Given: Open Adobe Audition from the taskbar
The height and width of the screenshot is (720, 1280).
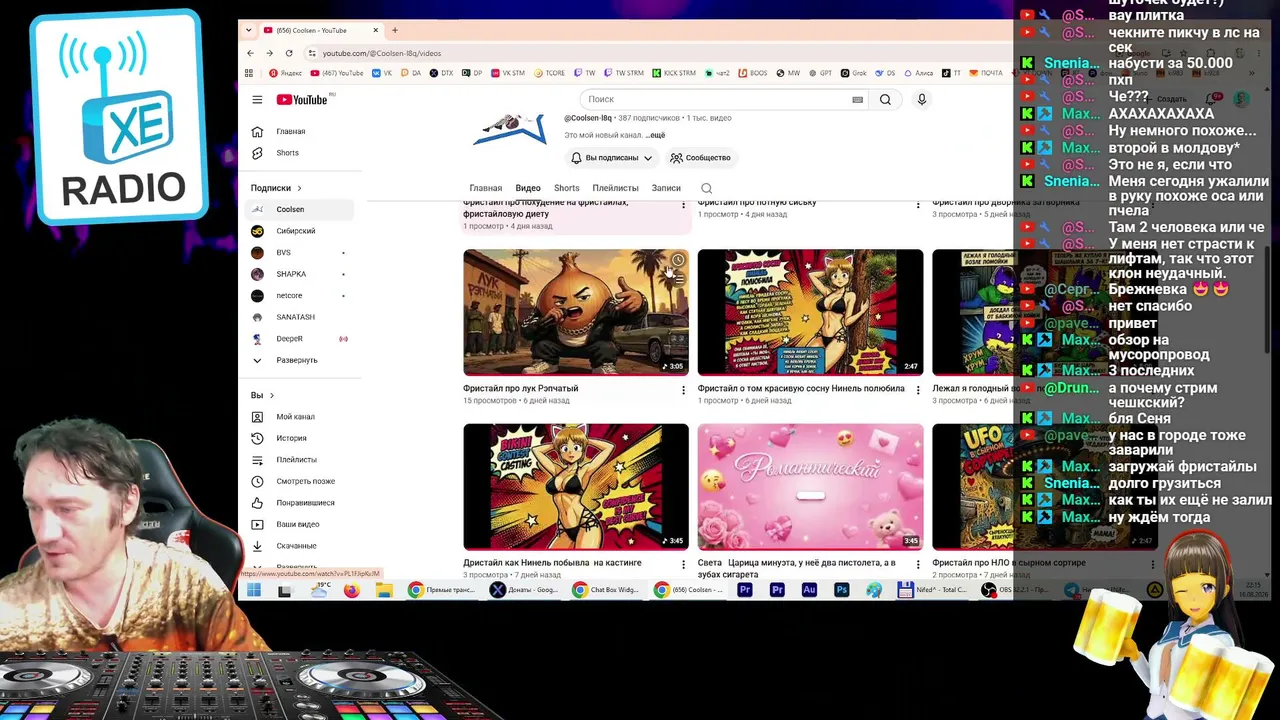Looking at the screenshot, I should coord(809,591).
